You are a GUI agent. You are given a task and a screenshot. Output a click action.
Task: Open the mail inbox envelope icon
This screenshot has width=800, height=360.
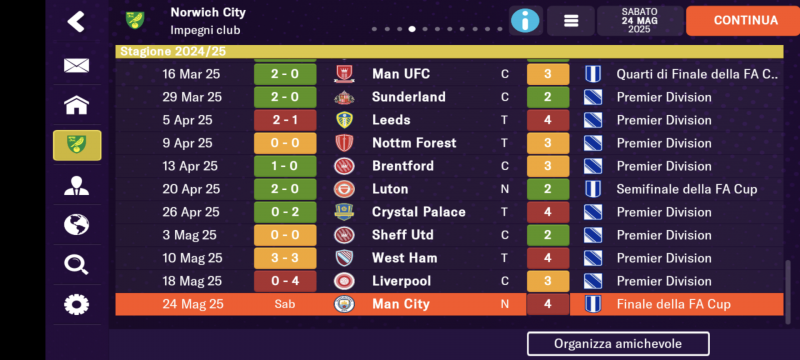77,65
